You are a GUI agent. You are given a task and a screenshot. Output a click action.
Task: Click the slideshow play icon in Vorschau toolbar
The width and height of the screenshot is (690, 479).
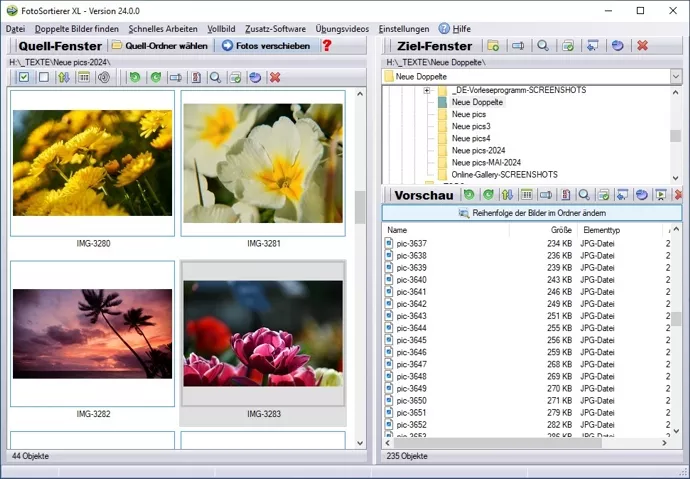[x=661, y=195]
